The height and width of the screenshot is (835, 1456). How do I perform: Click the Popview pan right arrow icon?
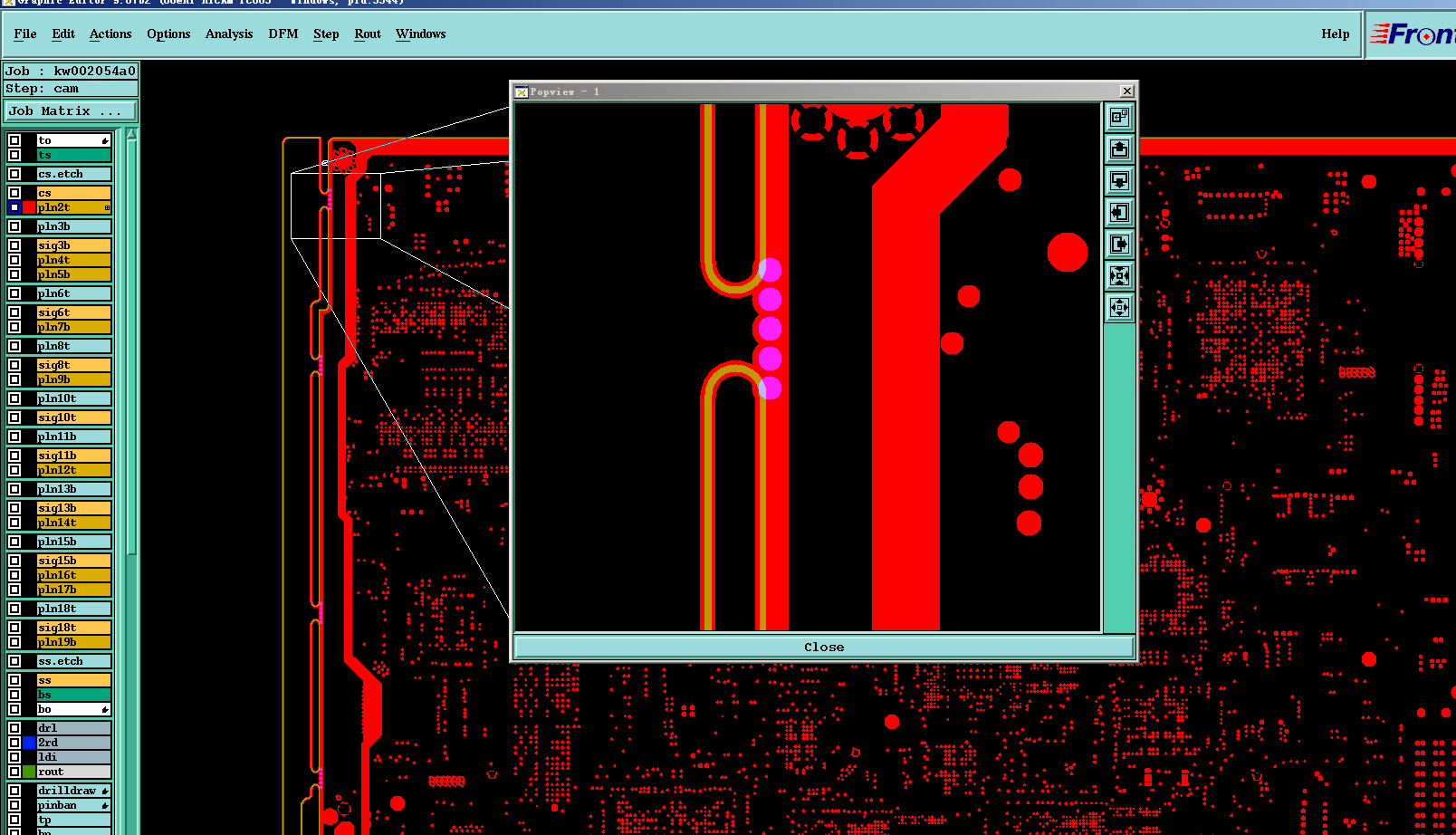(x=1120, y=244)
